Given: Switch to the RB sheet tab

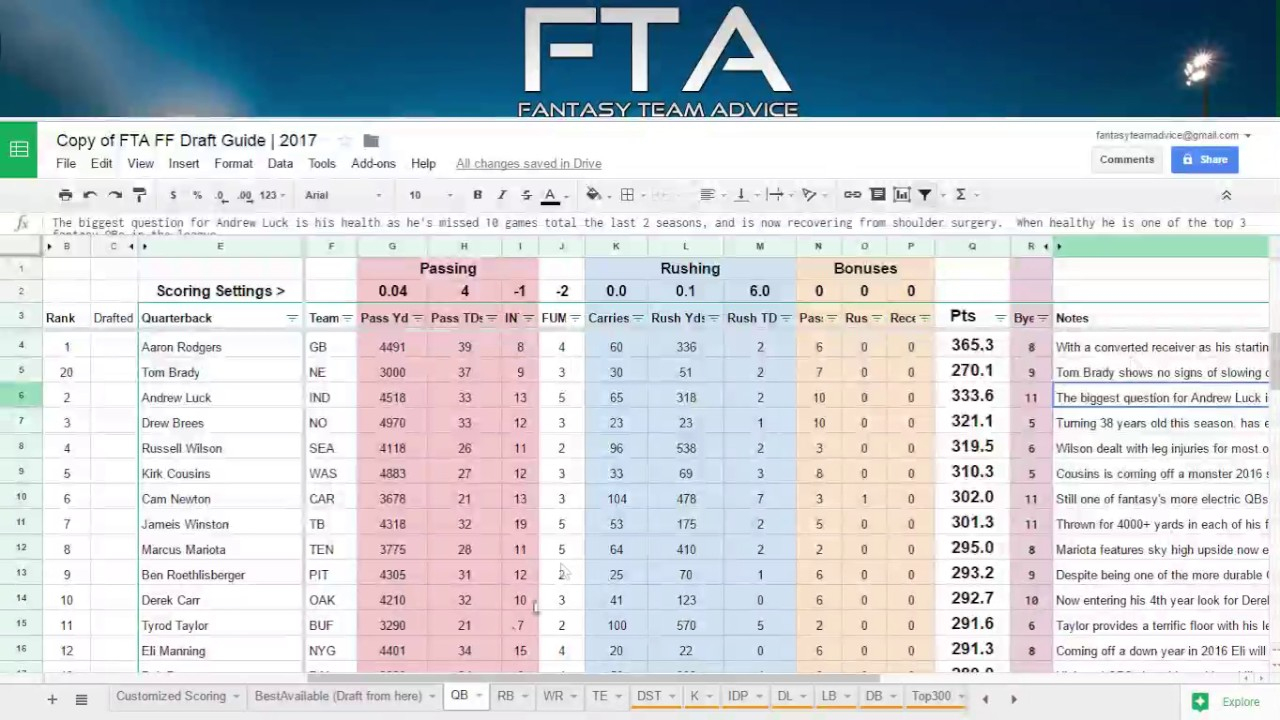Looking at the screenshot, I should 511,696.
